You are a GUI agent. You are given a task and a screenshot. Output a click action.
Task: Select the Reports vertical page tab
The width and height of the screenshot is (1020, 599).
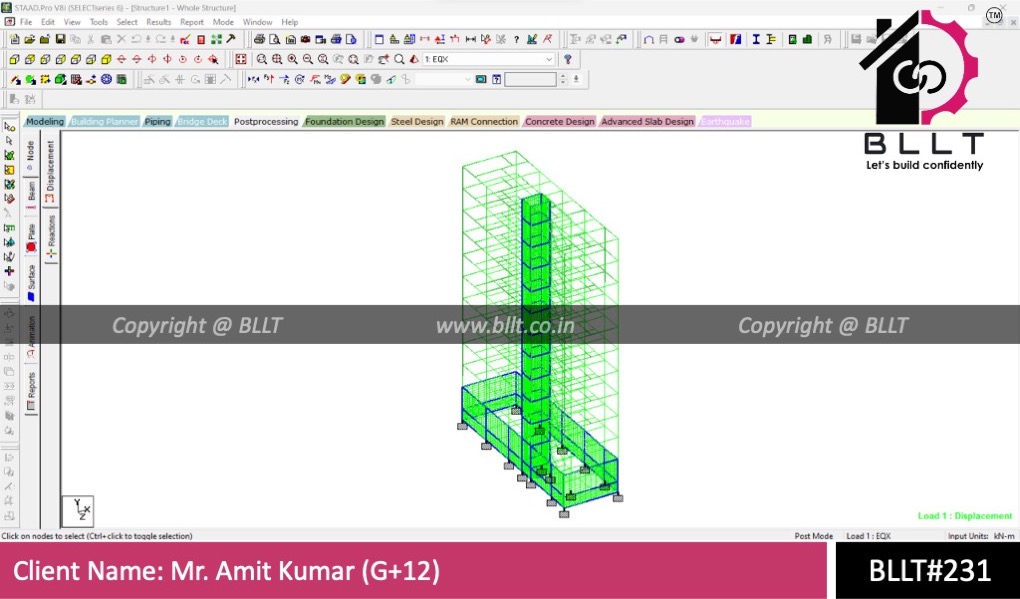(31, 391)
